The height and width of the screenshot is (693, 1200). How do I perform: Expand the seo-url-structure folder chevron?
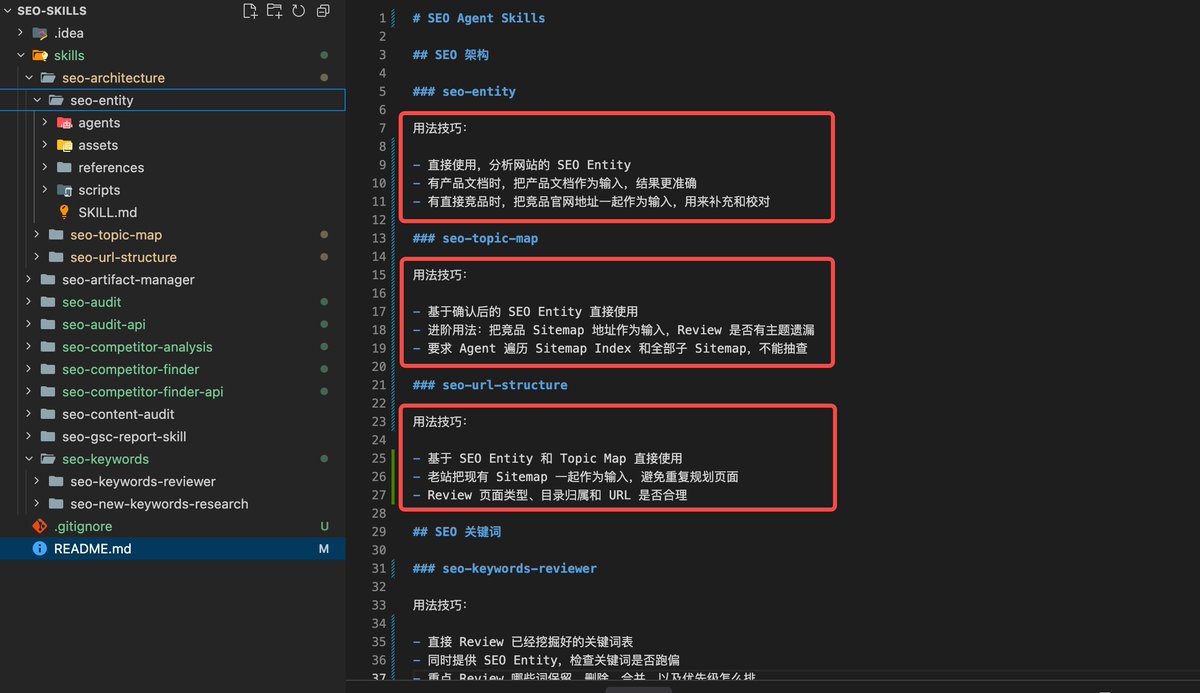(x=37, y=257)
